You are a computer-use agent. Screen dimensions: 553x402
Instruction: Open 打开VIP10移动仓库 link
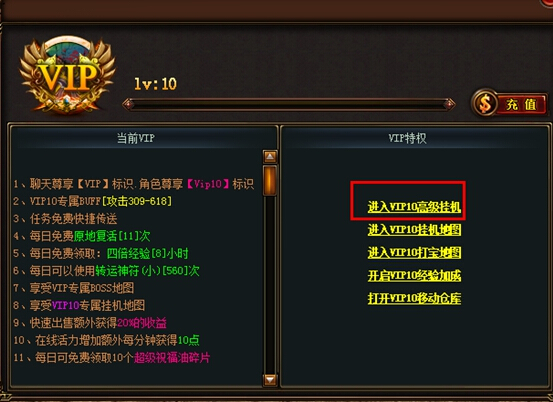point(414,298)
